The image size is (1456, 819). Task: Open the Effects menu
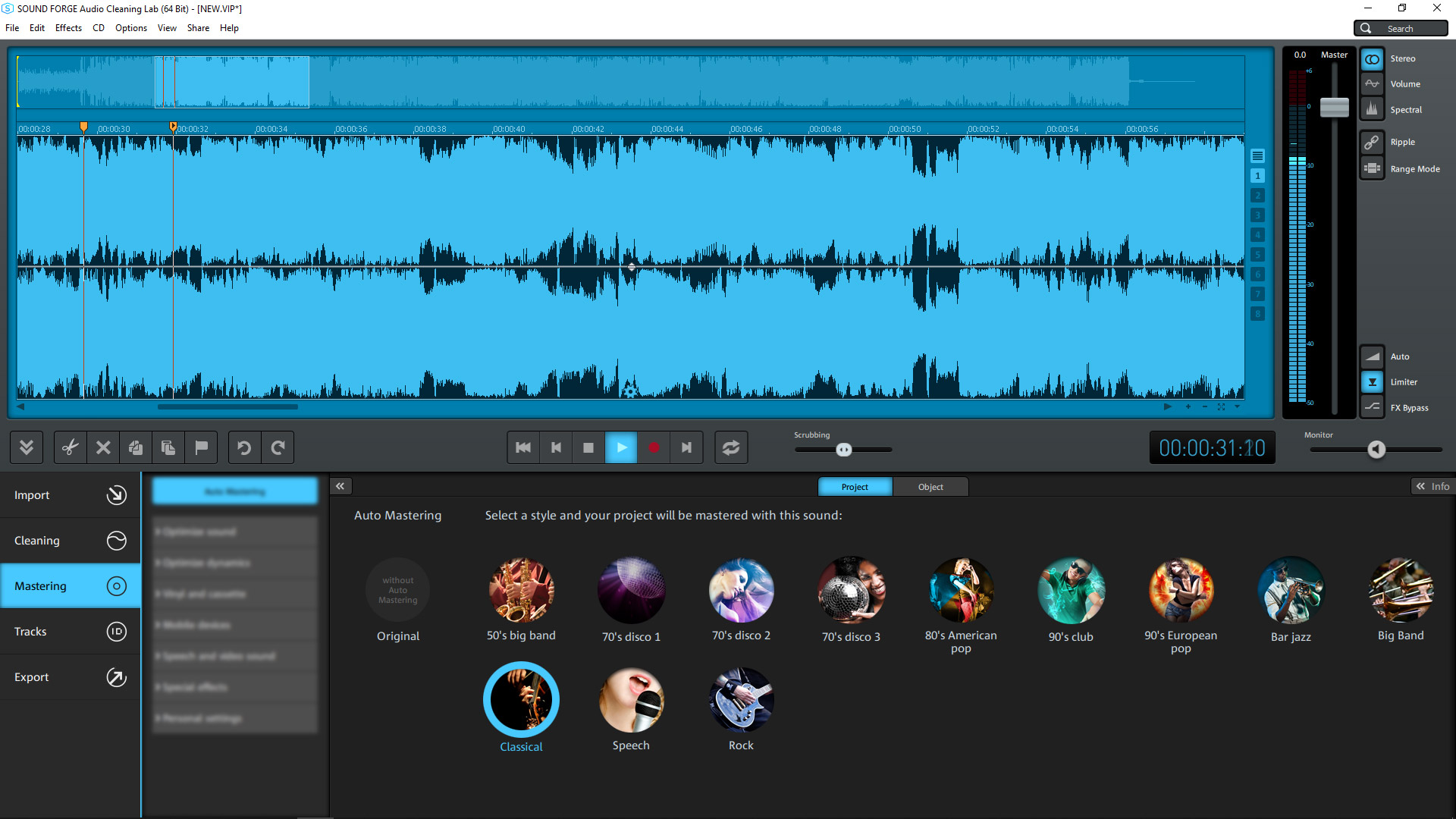click(x=68, y=28)
